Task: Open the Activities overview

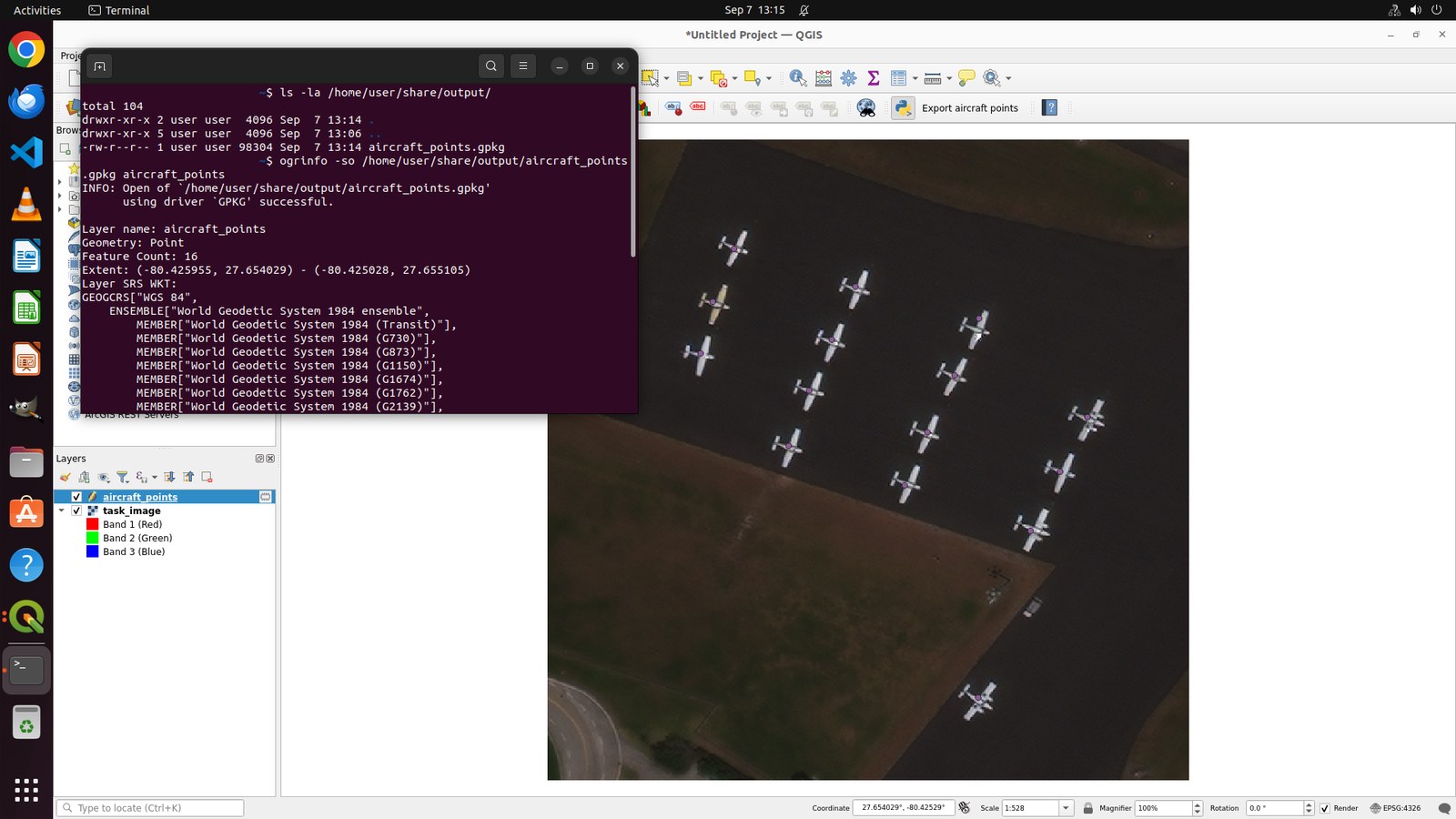Action: pos(37,10)
